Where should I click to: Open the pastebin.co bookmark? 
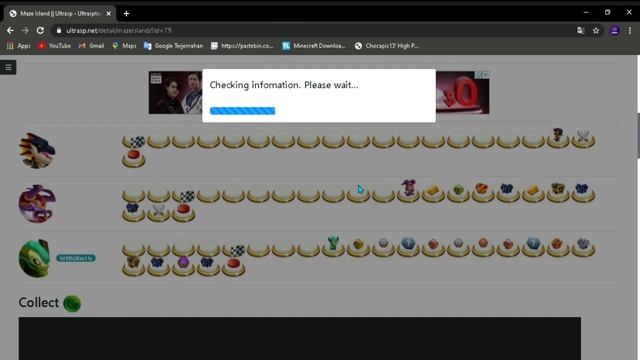(x=242, y=46)
